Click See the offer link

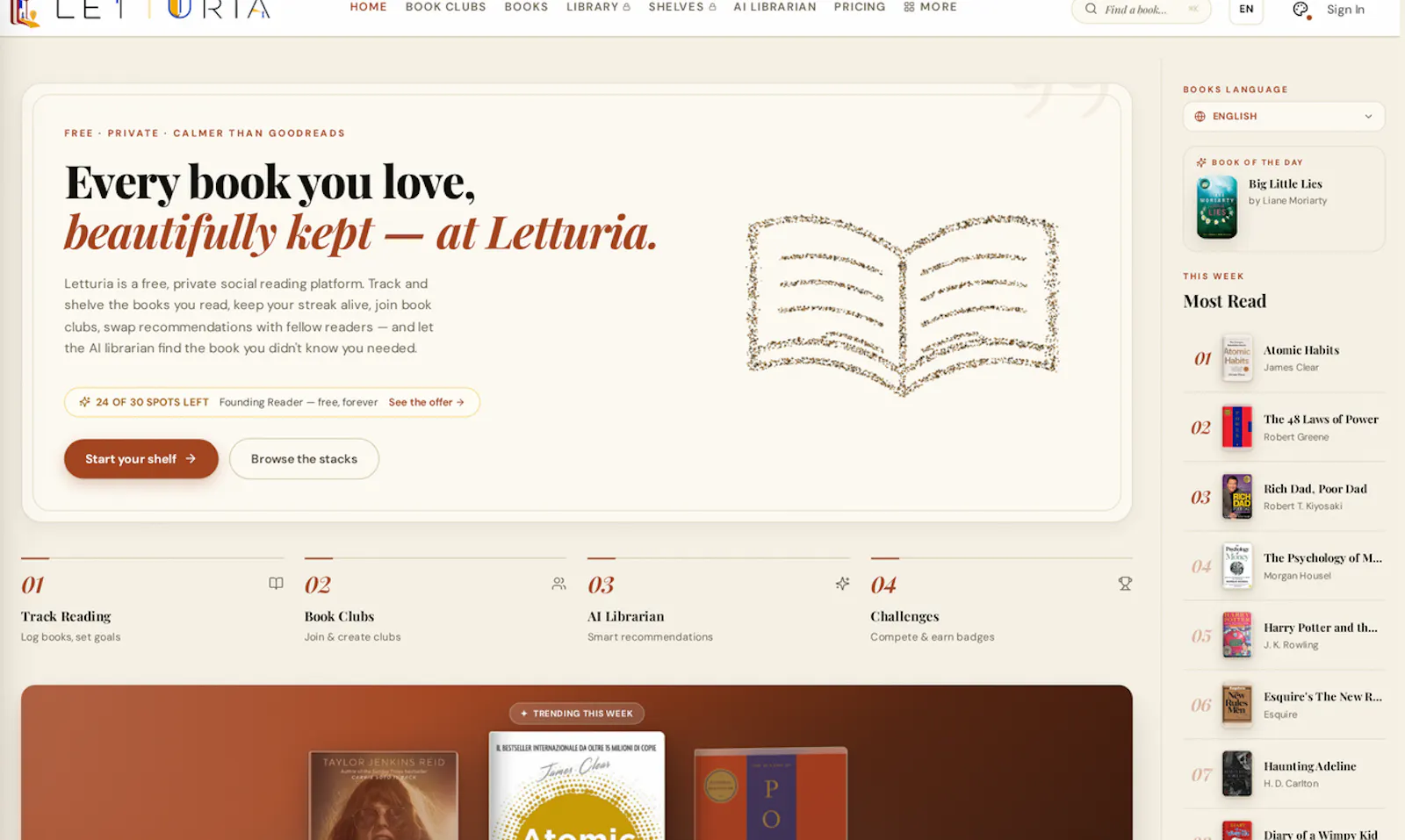(x=426, y=402)
